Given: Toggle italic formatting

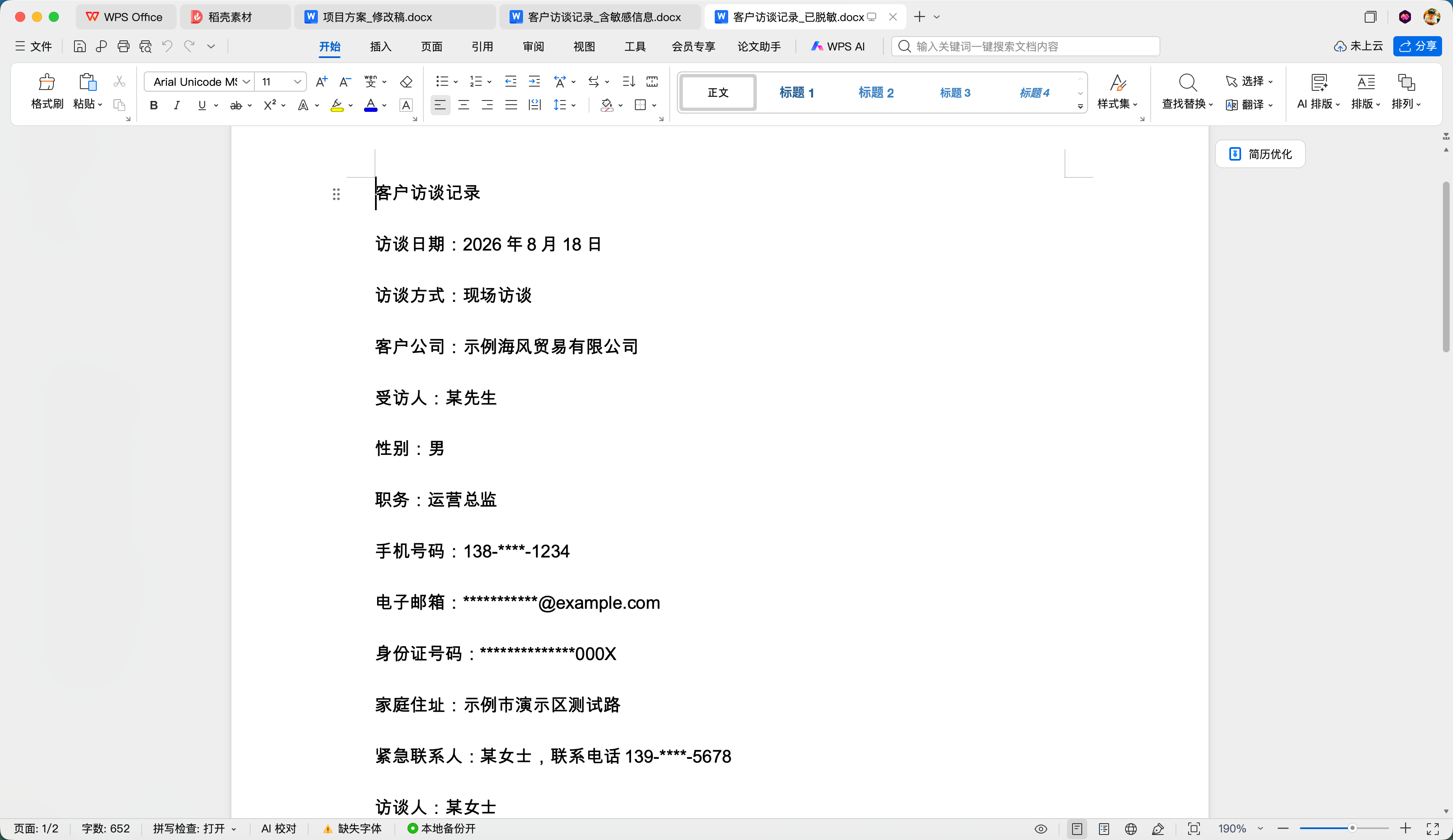Looking at the screenshot, I should (x=177, y=105).
